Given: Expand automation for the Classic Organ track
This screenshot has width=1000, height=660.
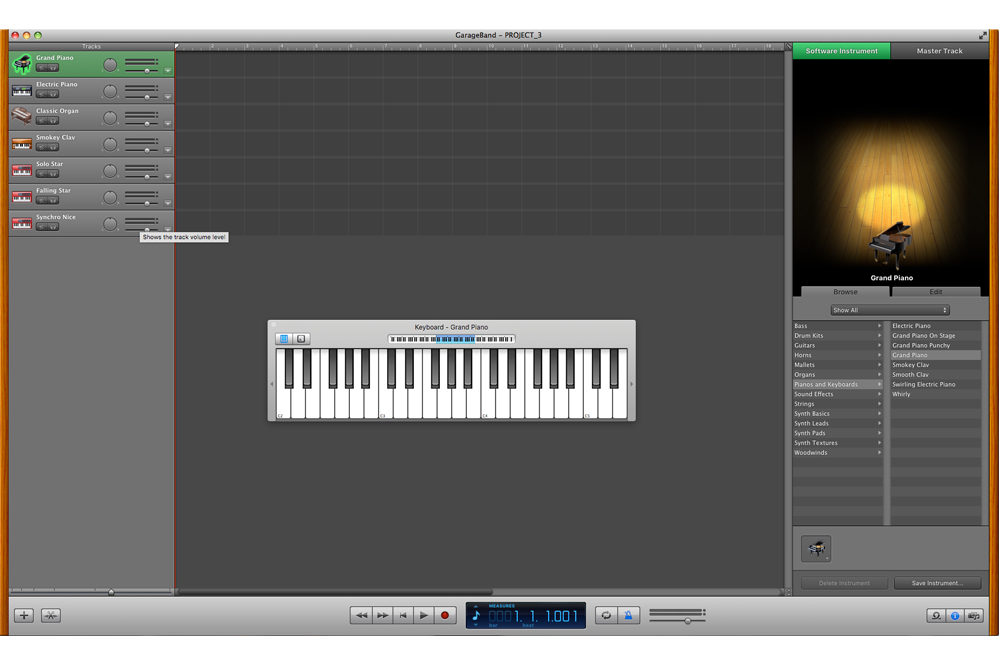Looking at the screenshot, I should point(168,124).
